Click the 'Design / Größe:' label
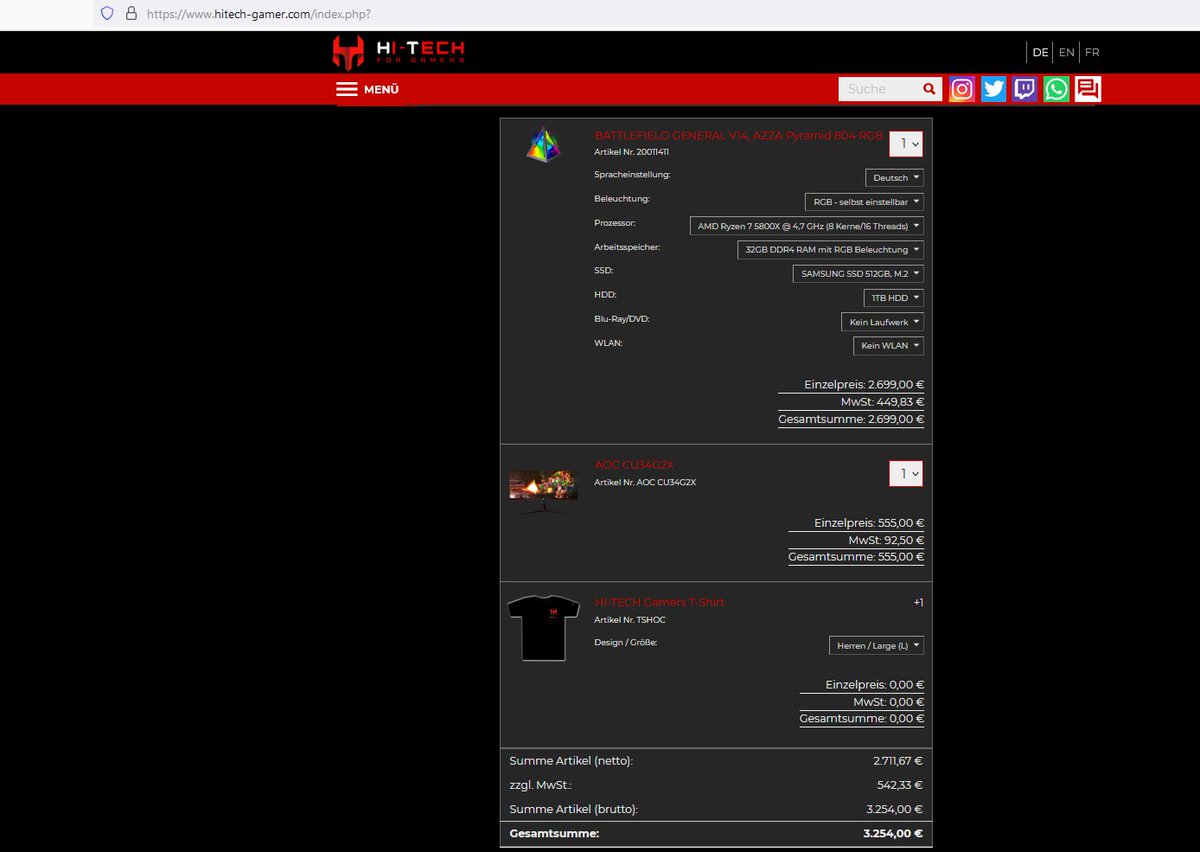 coord(625,642)
